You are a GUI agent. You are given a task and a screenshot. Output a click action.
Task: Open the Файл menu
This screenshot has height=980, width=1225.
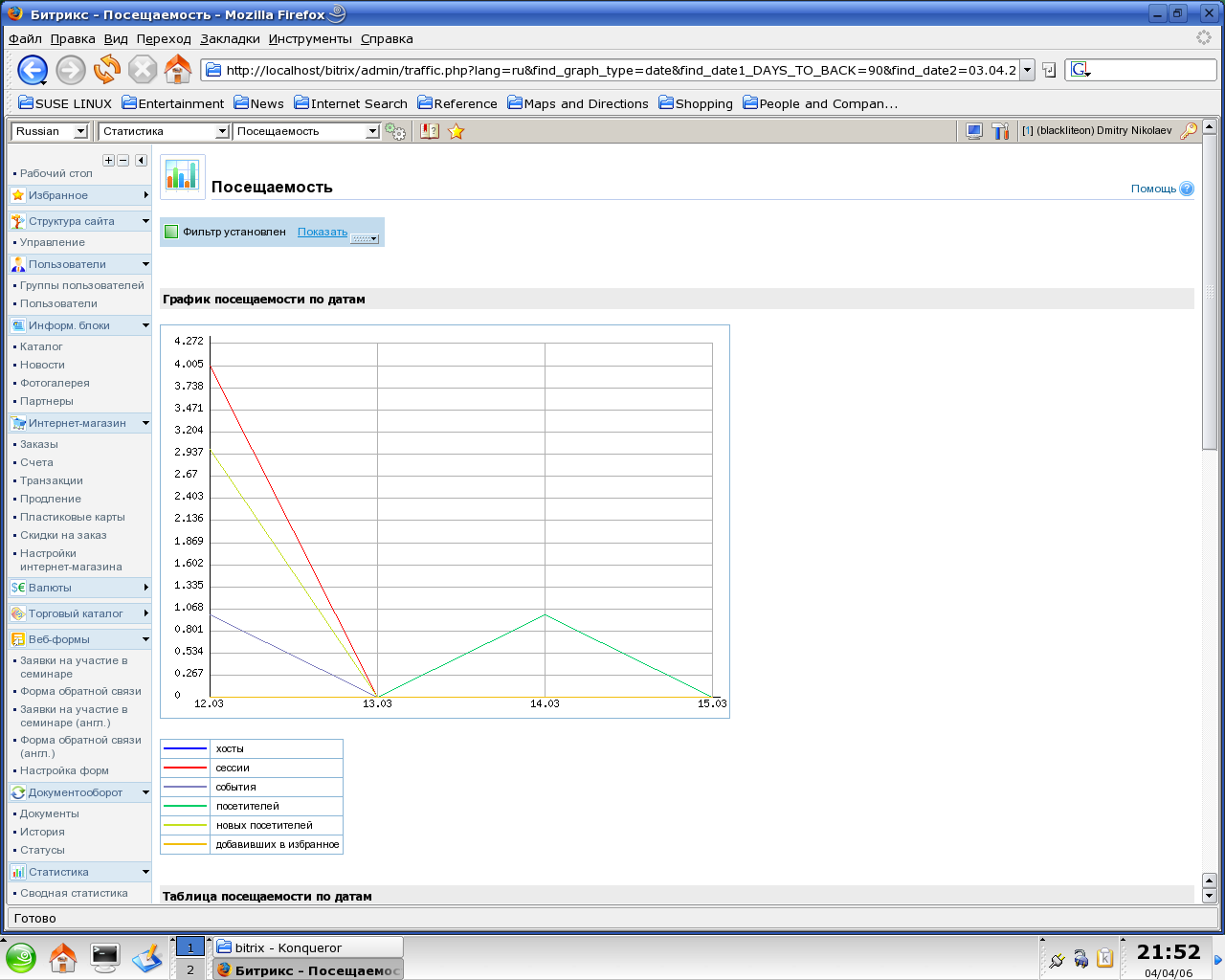[25, 39]
